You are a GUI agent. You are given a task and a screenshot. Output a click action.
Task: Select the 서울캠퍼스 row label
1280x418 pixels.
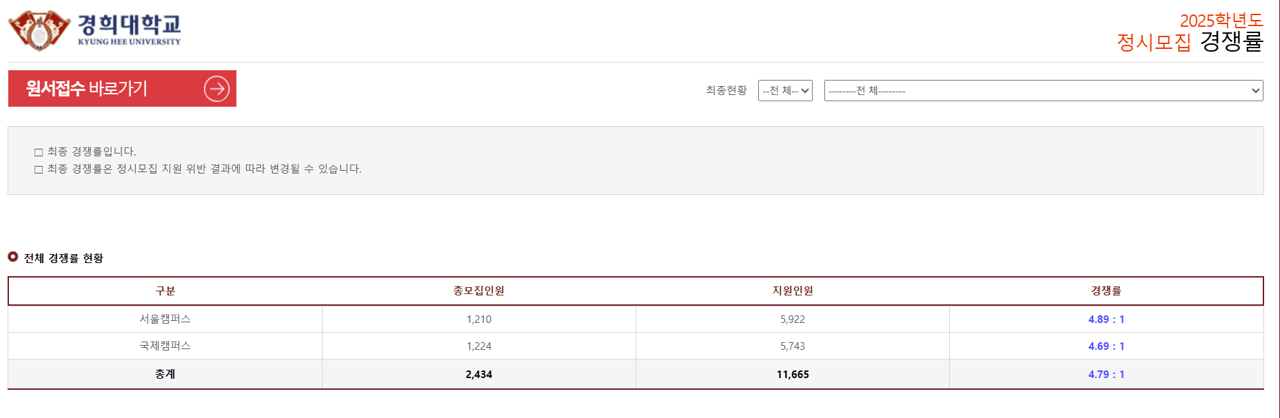(165, 319)
